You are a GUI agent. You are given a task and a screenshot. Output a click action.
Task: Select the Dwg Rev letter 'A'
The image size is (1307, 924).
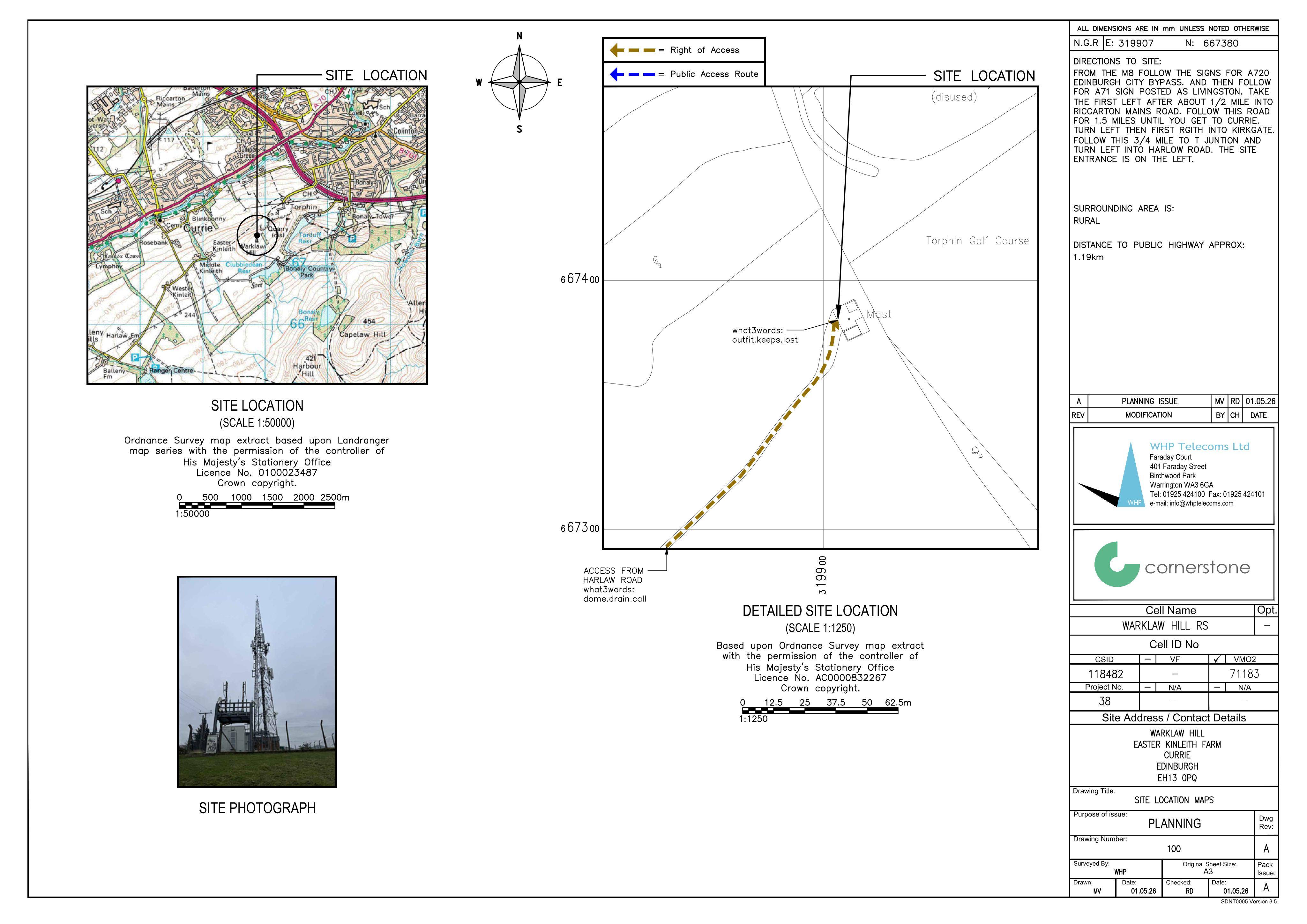pos(1266,849)
